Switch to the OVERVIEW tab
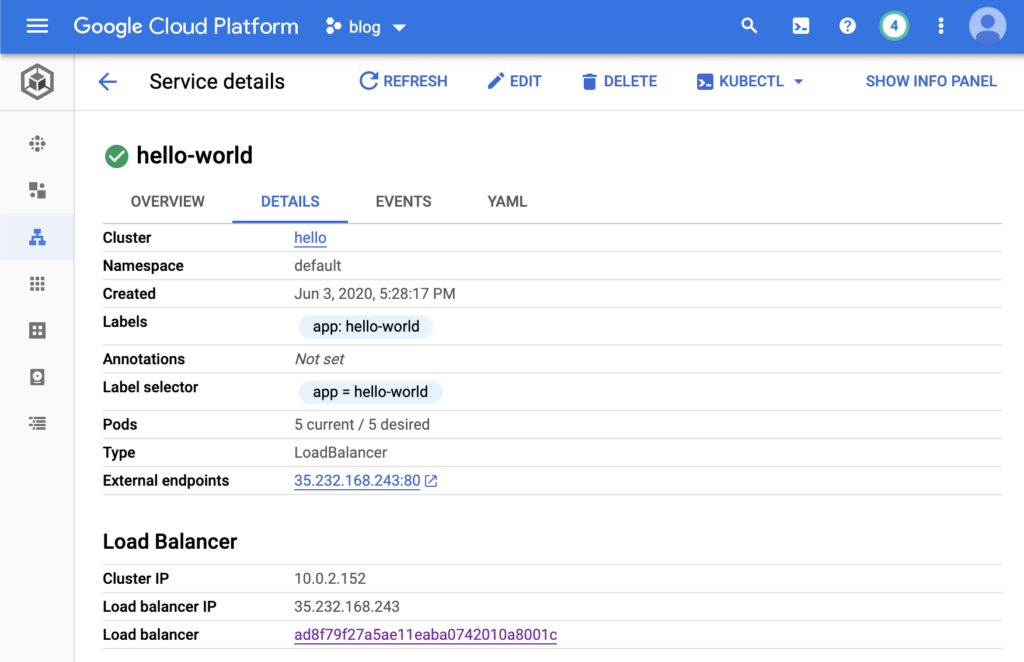The height and width of the screenshot is (662, 1024). 167,202
